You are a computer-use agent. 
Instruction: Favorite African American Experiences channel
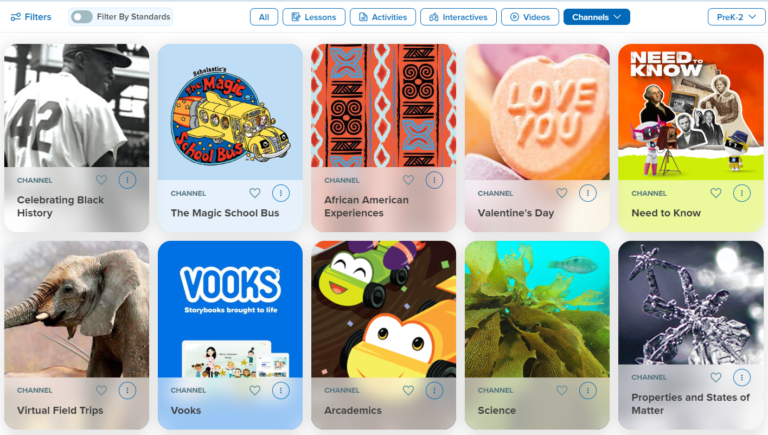pyautogui.click(x=408, y=180)
